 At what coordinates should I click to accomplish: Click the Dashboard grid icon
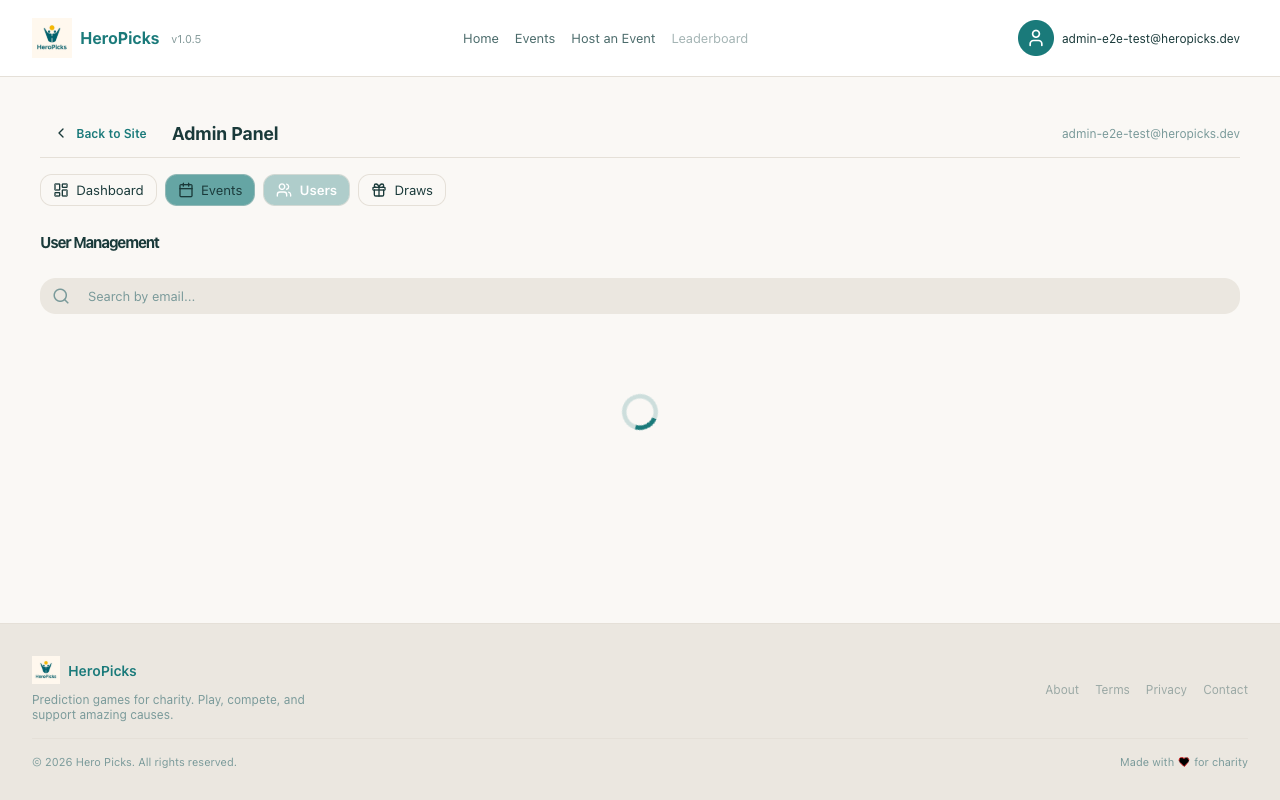(61, 190)
